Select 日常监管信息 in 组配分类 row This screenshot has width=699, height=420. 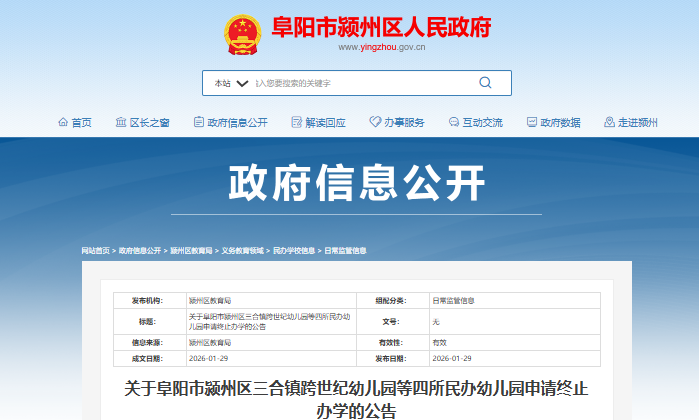pyautogui.click(x=453, y=301)
